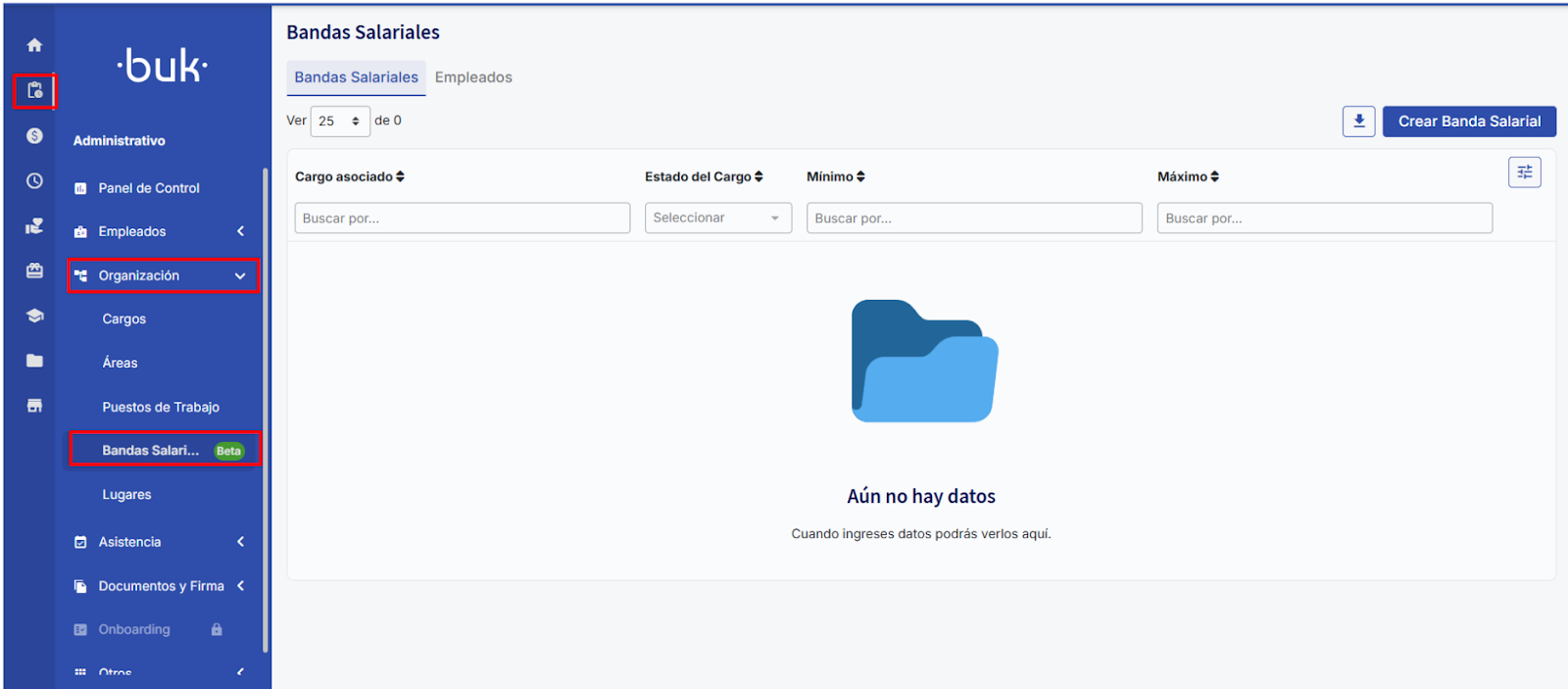Open the column filter settings icon
This screenshot has height=689, width=1568.
pyautogui.click(x=1524, y=172)
